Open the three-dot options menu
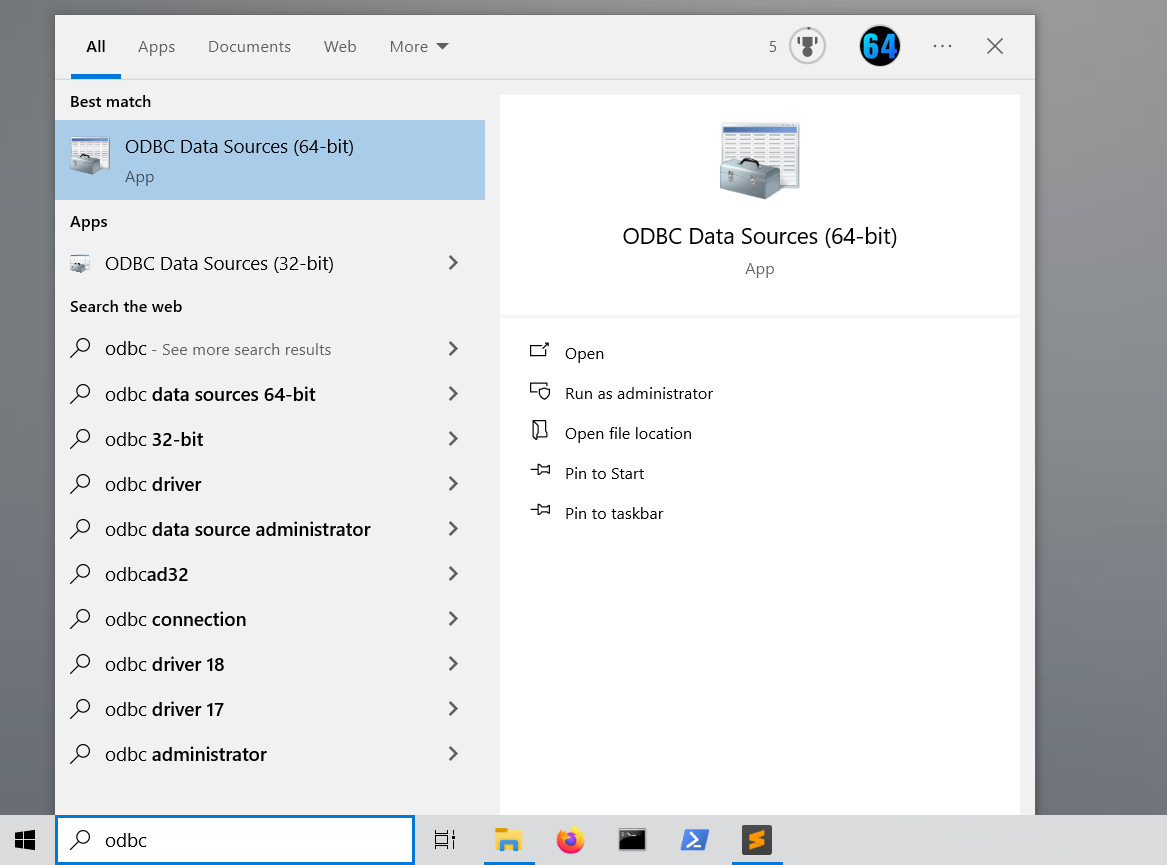The width and height of the screenshot is (1167, 865). [942, 46]
